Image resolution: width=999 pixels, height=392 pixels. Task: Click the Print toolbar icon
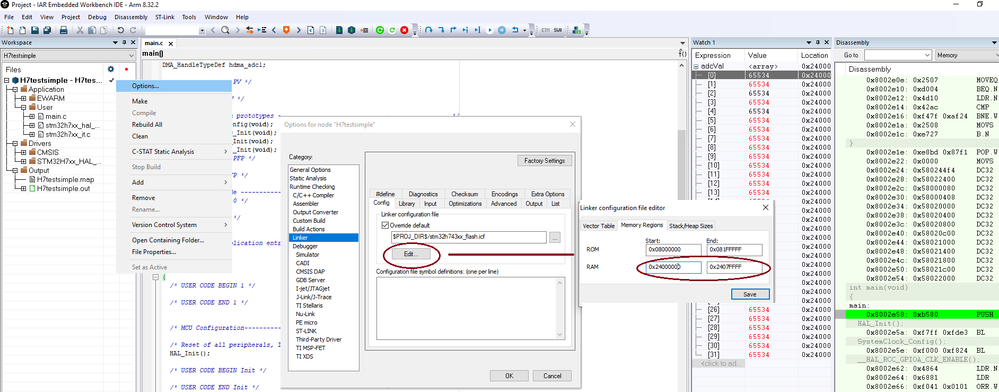click(64, 30)
